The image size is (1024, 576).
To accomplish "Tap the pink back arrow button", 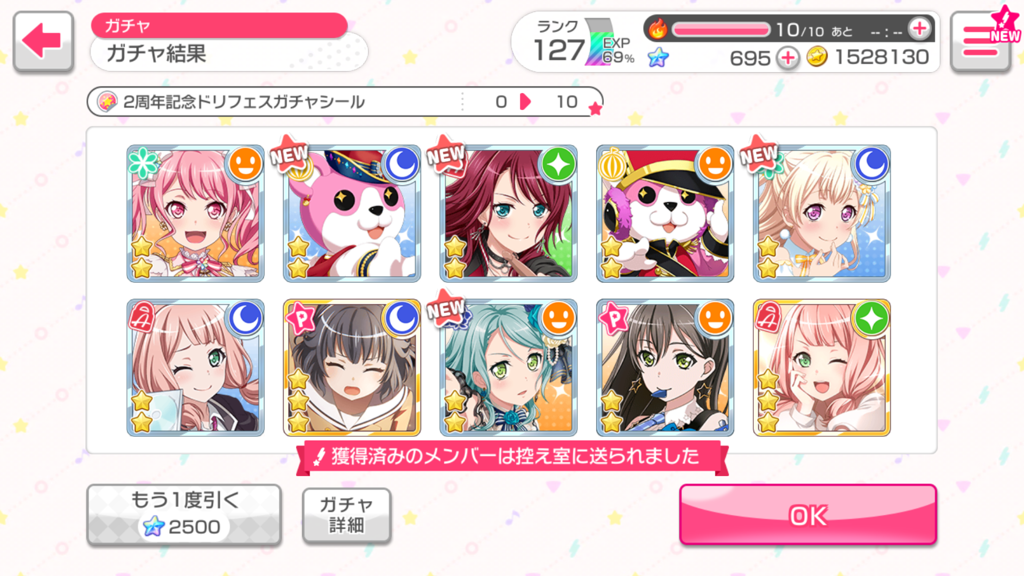I will [x=43, y=41].
